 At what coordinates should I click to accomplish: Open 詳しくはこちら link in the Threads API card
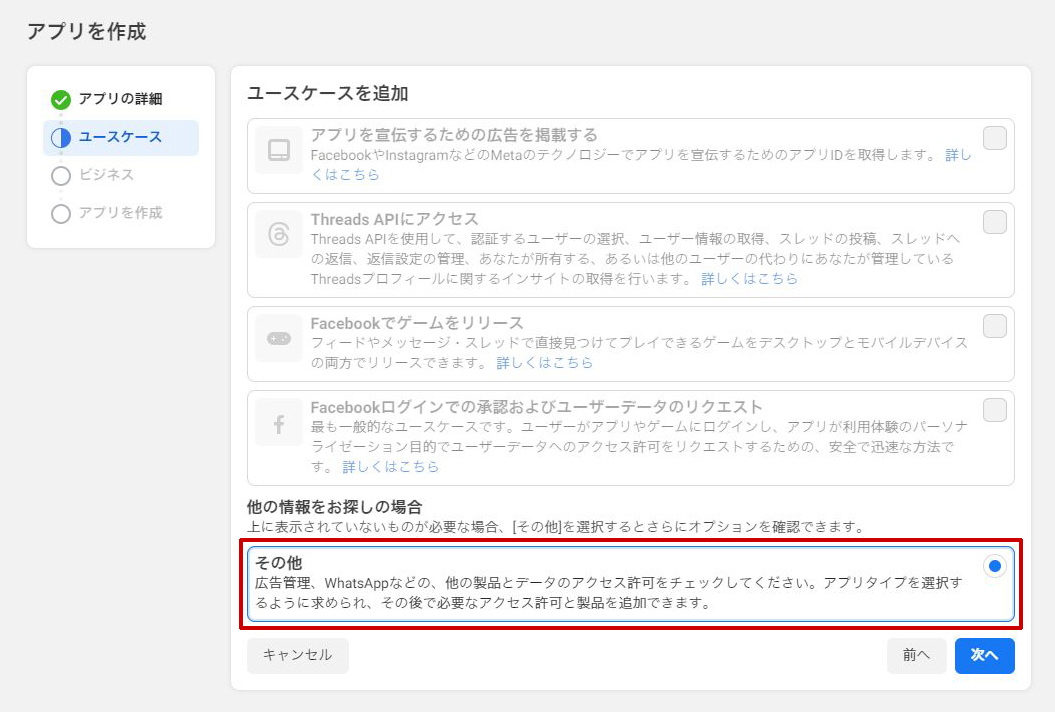(749, 279)
